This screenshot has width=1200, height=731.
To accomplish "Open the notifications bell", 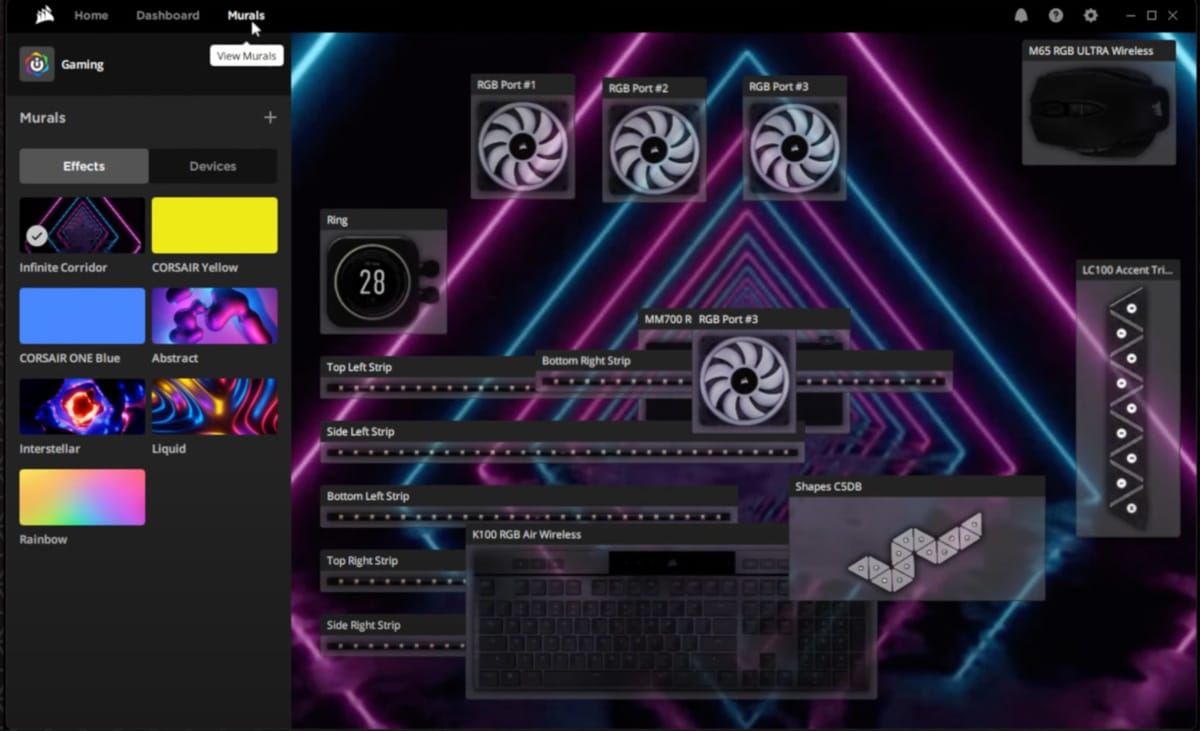I will (x=1021, y=15).
